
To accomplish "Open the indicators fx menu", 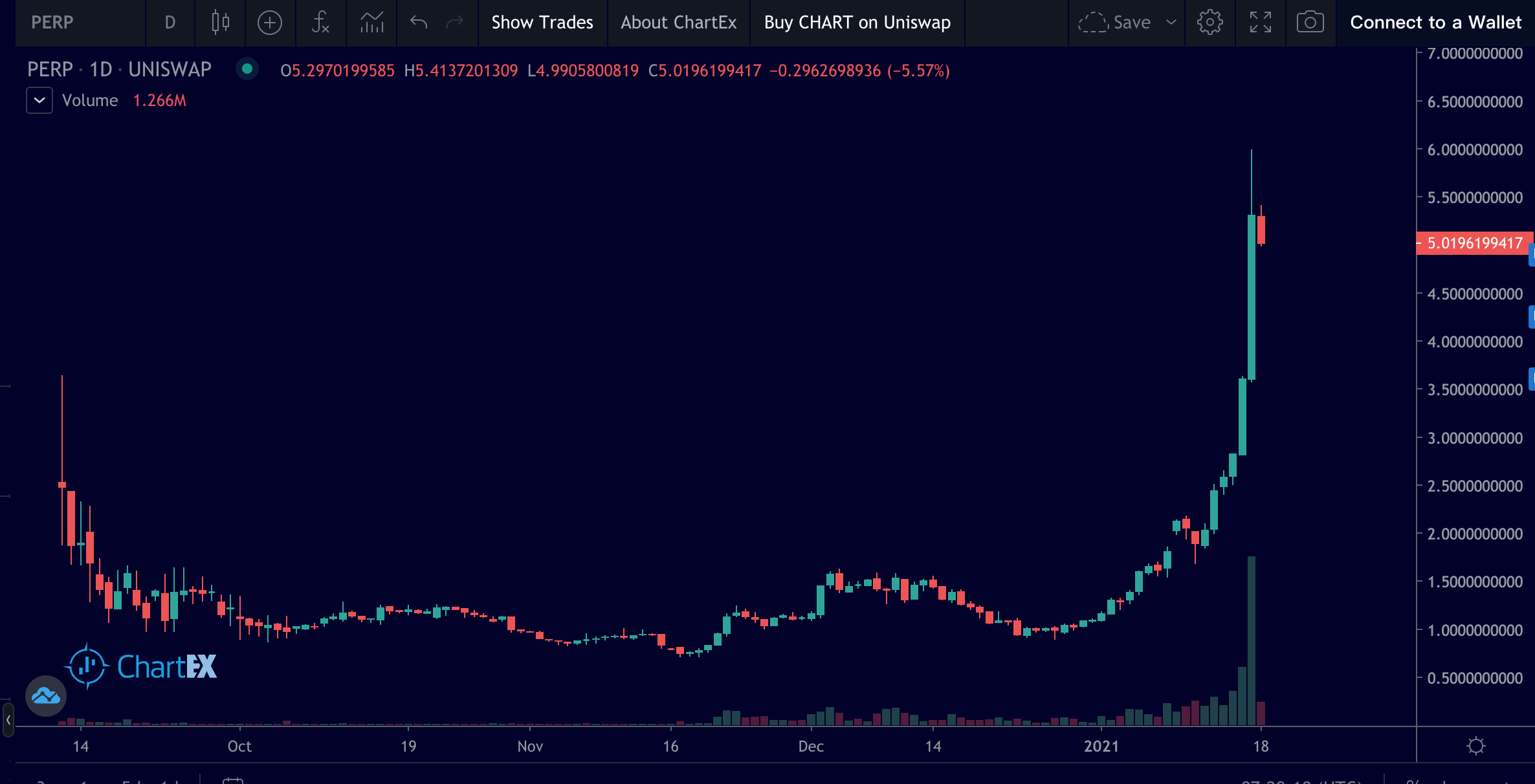I will (x=320, y=23).
